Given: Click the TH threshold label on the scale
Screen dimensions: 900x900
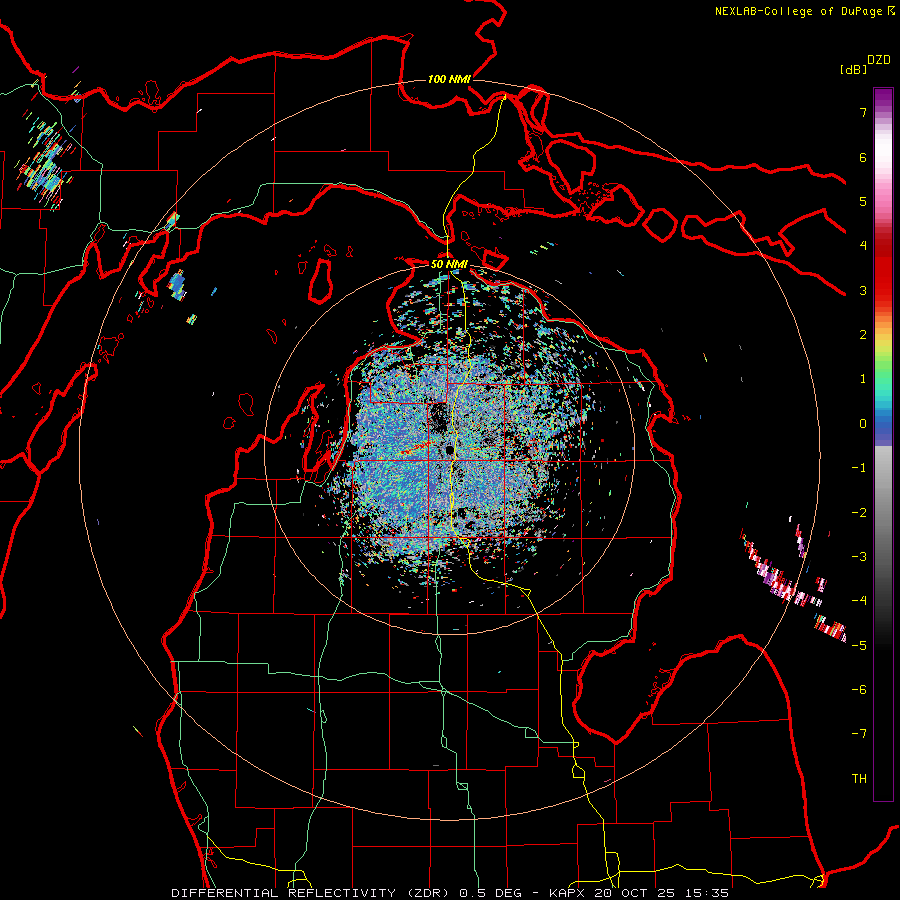Looking at the screenshot, I should coord(859,778).
